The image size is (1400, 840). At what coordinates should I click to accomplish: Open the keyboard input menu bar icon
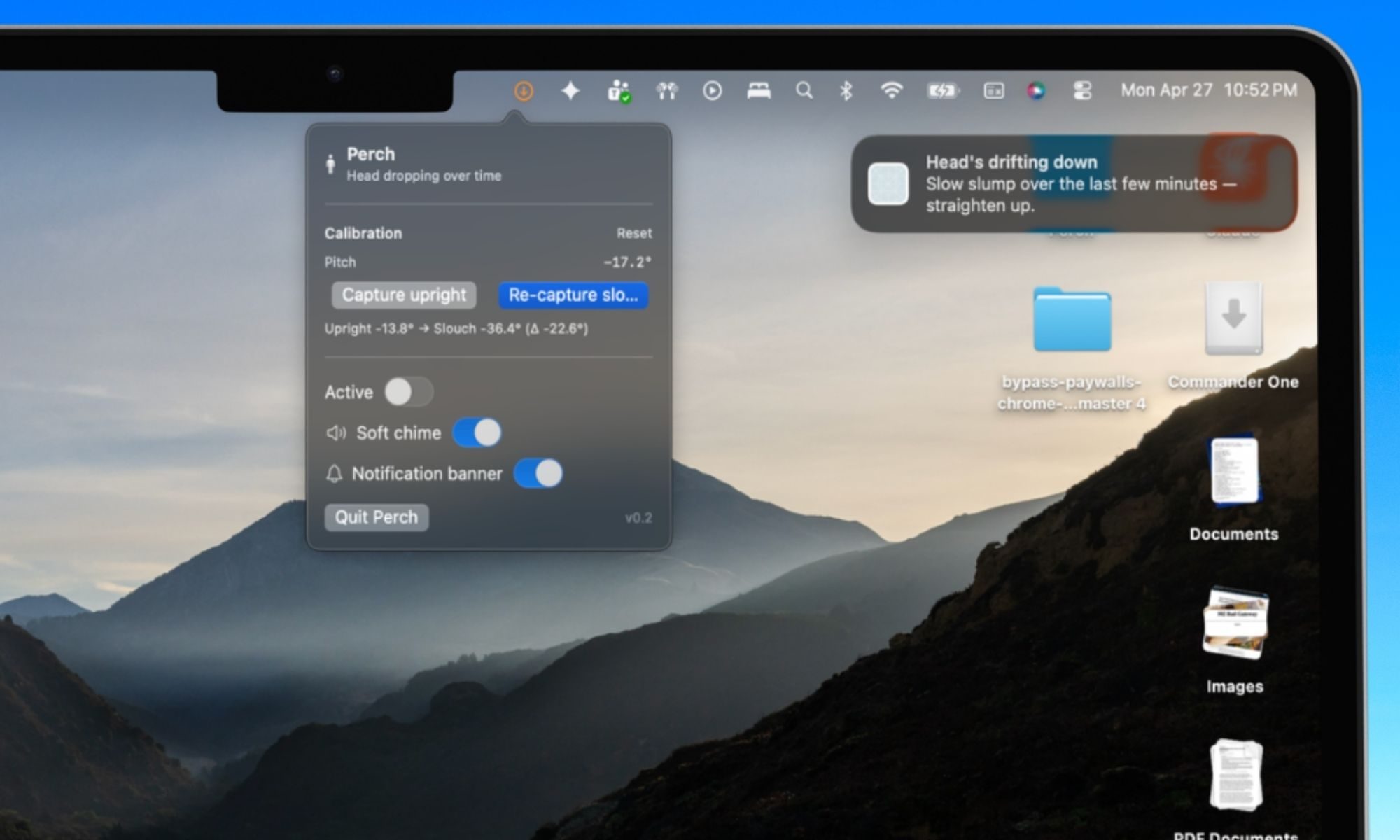tap(993, 91)
